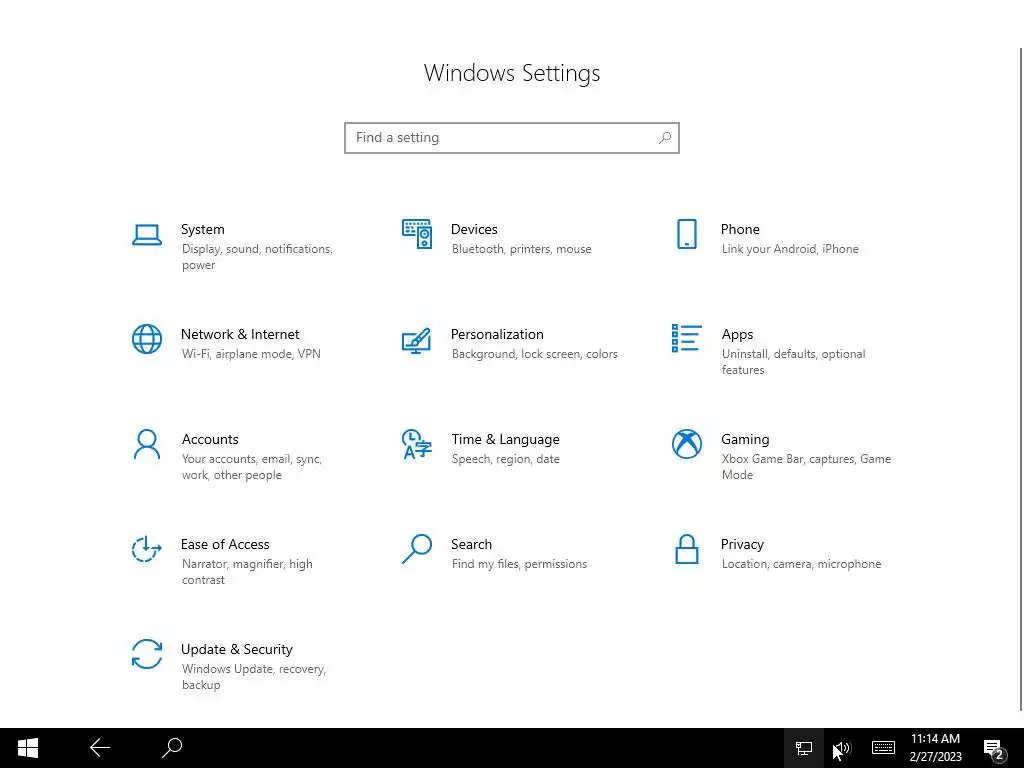The width and height of the screenshot is (1024, 768).
Task: Select Time & Language heading
Action: [505, 440]
